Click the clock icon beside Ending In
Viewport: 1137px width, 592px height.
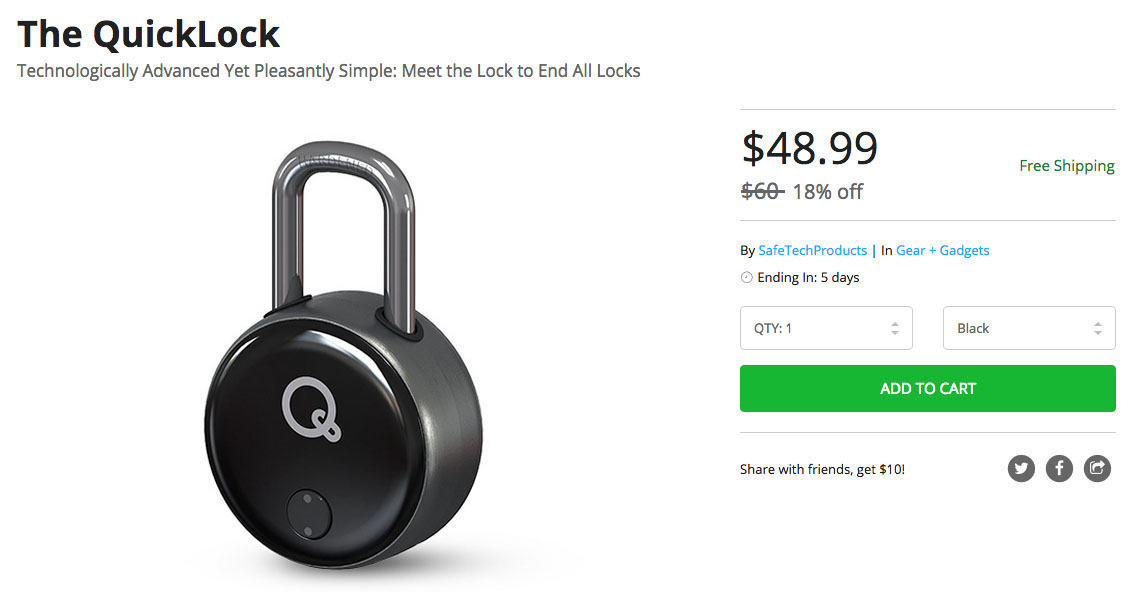(x=746, y=278)
